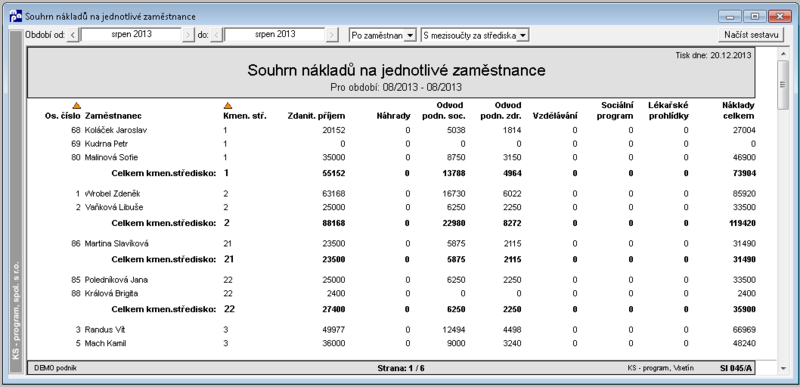Select employee Králová Brigita
The height and width of the screenshot is (387, 800).
pyautogui.click(x=111, y=294)
